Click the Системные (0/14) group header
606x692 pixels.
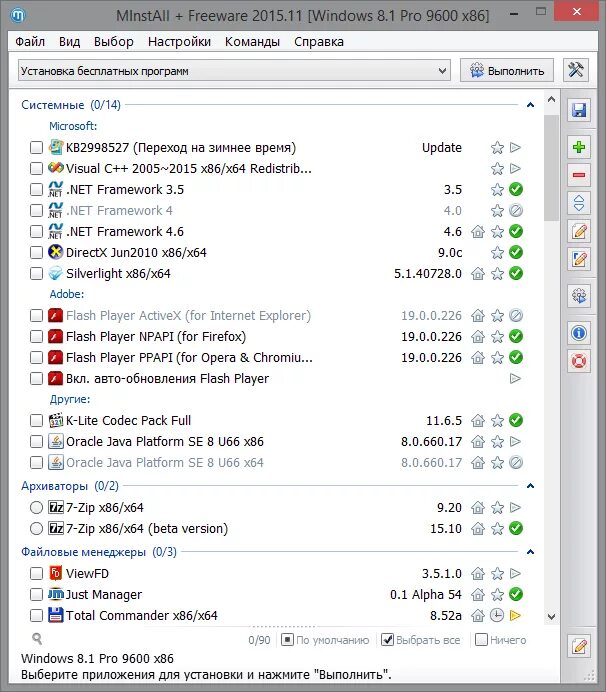click(x=71, y=105)
